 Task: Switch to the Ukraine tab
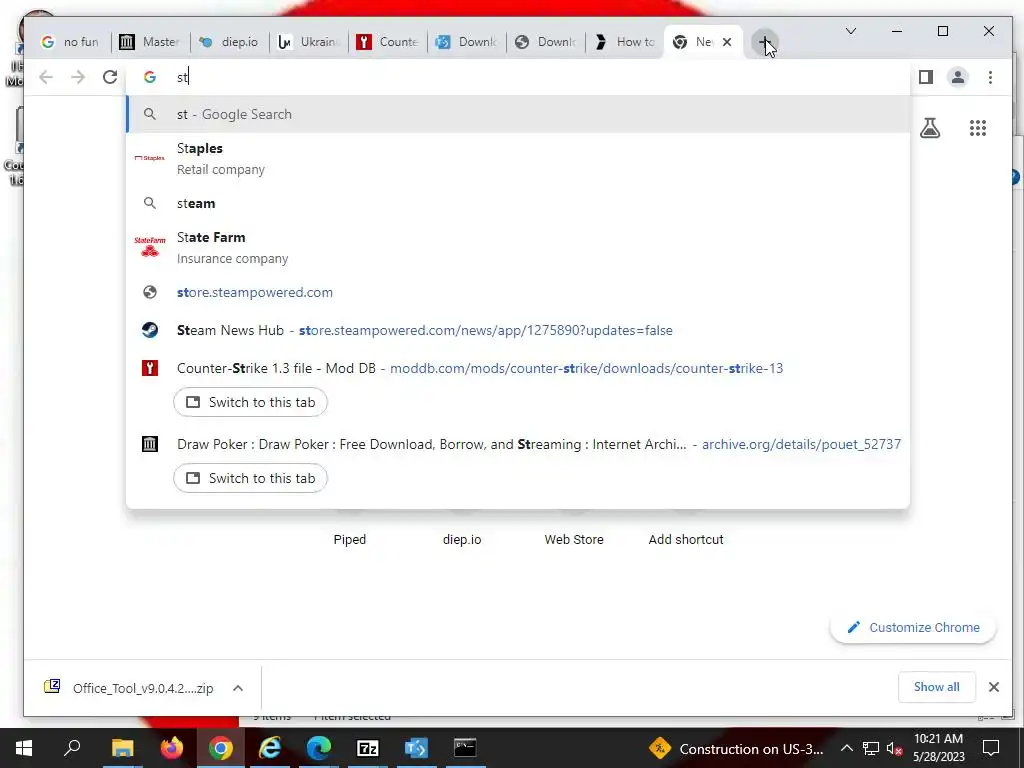[308, 42]
